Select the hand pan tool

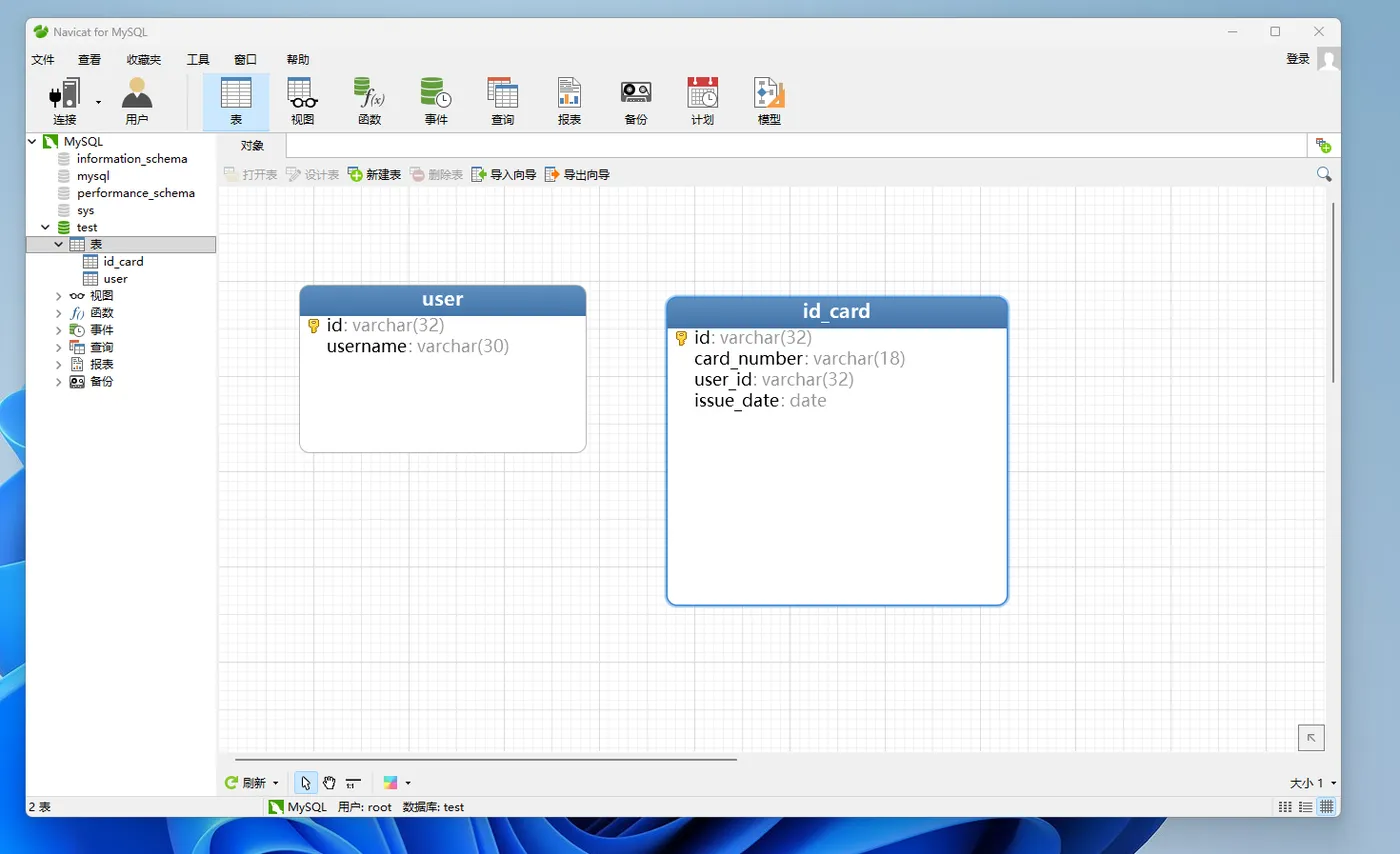pos(329,783)
